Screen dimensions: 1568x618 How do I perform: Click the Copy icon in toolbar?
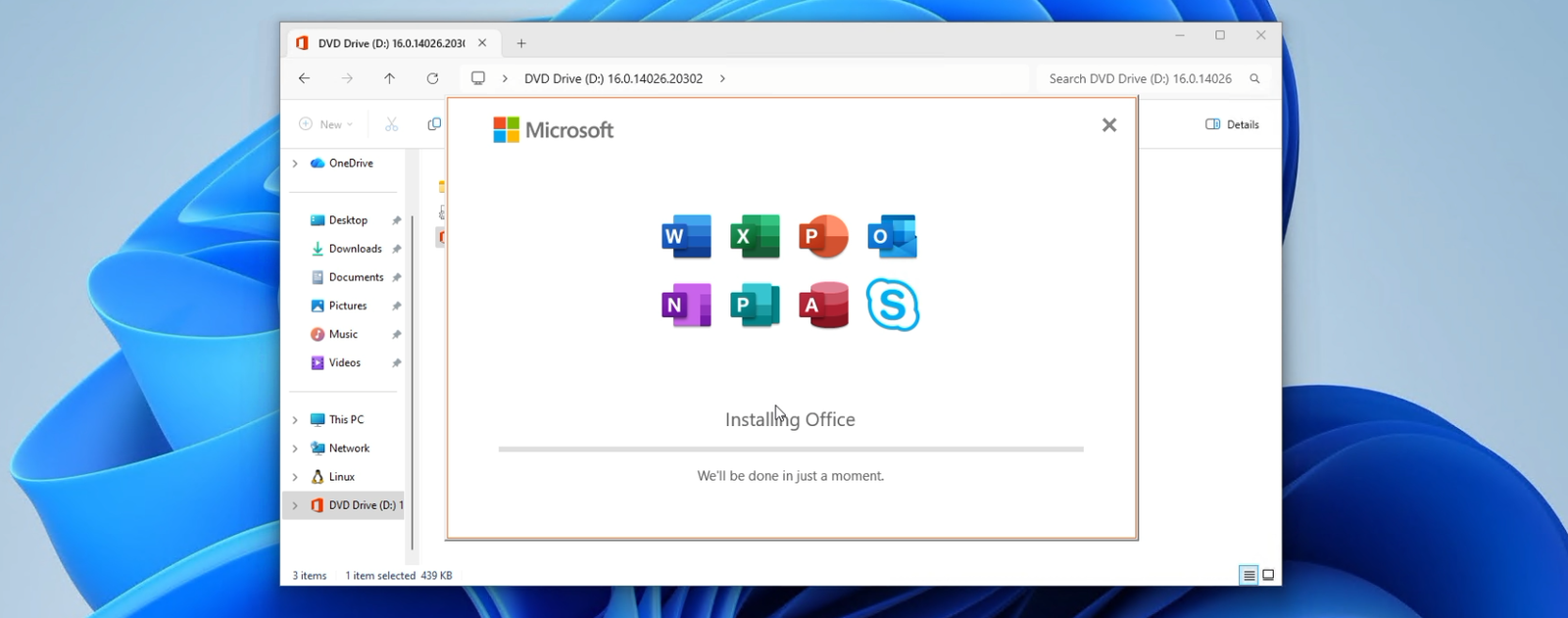point(434,124)
